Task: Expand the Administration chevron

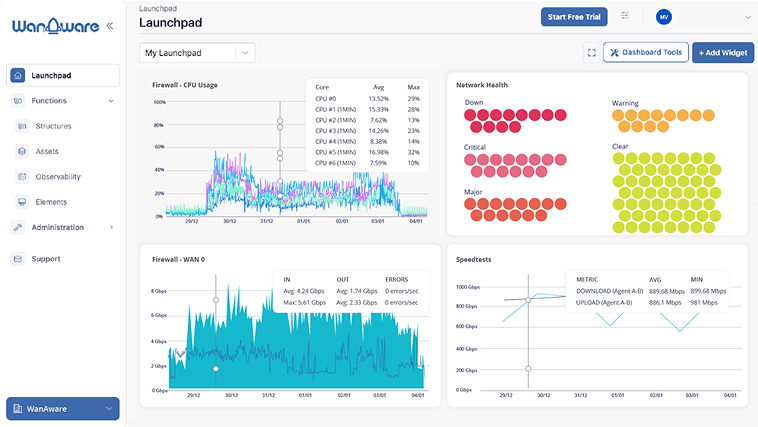Action: point(112,227)
